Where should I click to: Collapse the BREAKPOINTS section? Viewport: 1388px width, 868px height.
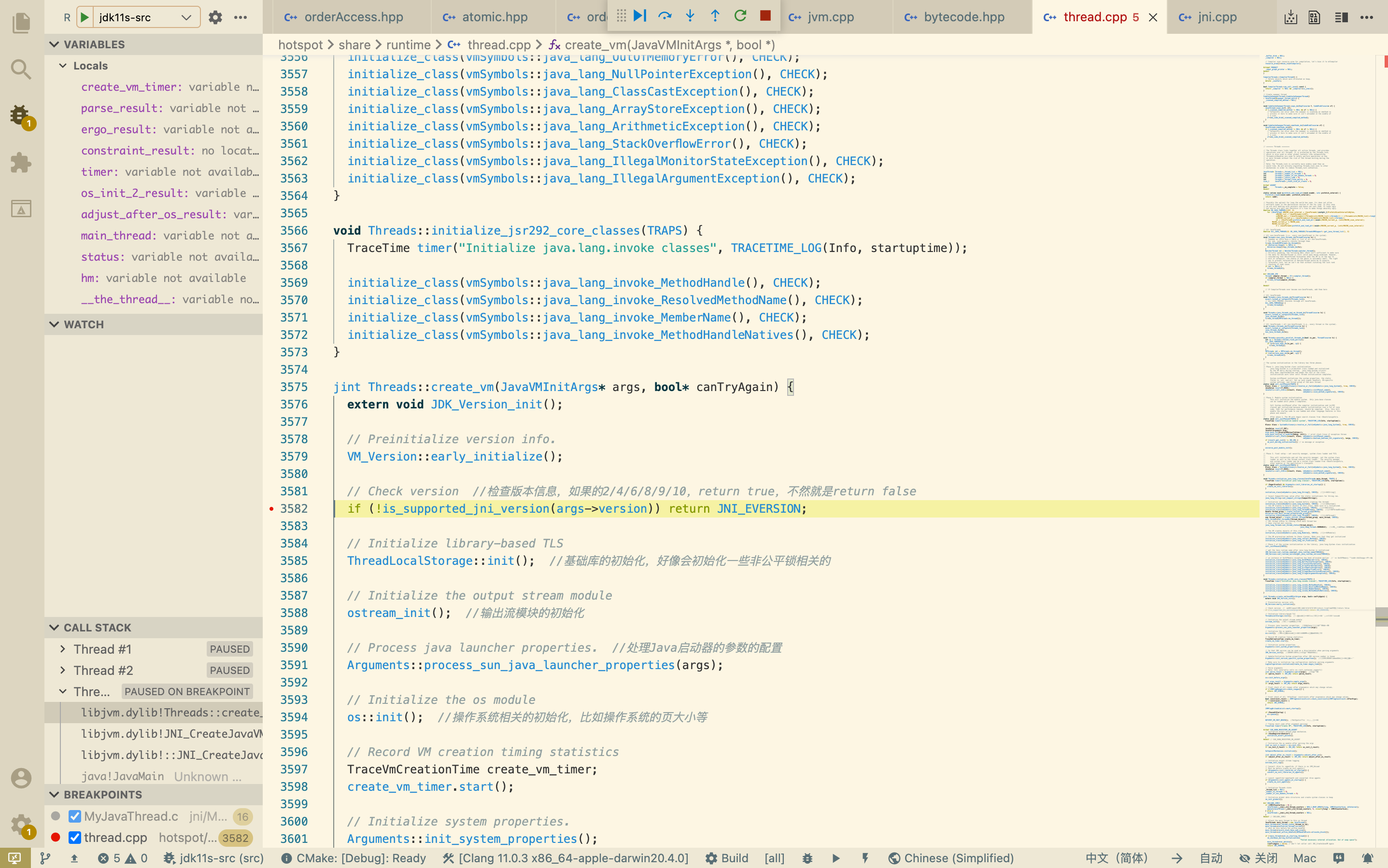coord(153,795)
